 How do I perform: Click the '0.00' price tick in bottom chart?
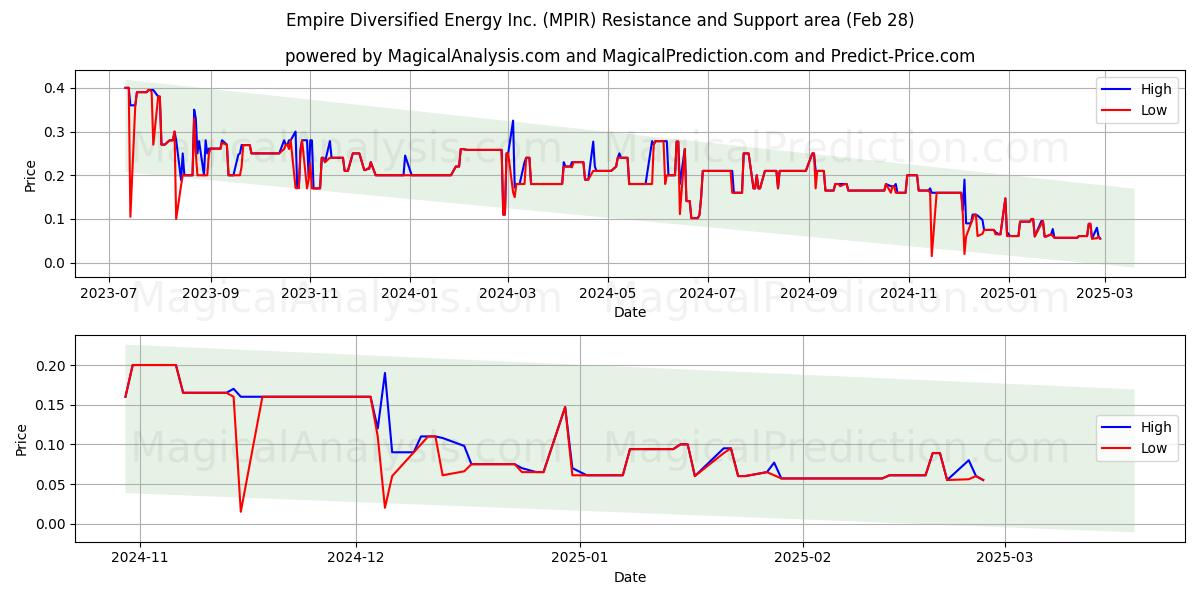[51, 523]
